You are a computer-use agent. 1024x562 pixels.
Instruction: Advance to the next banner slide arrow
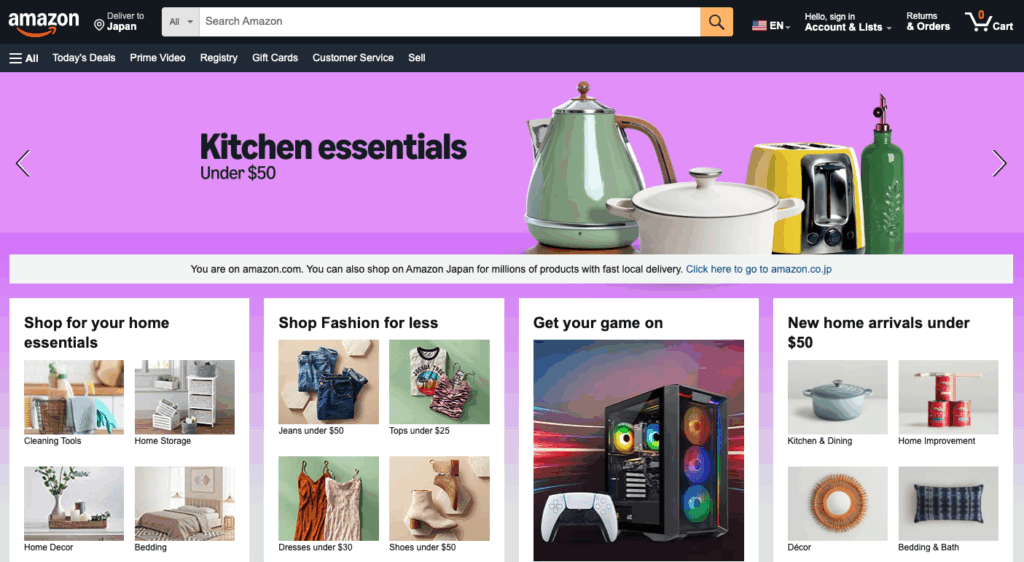tap(999, 163)
